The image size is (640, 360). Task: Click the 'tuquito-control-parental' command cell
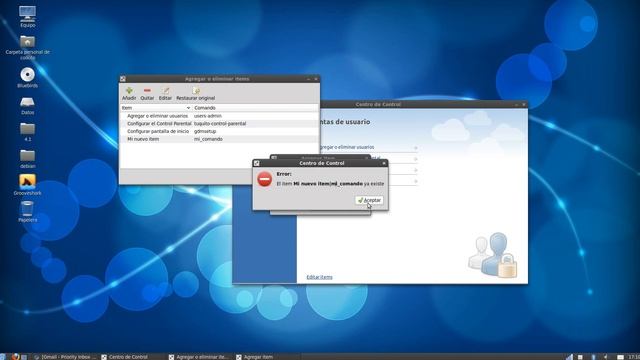(220, 124)
